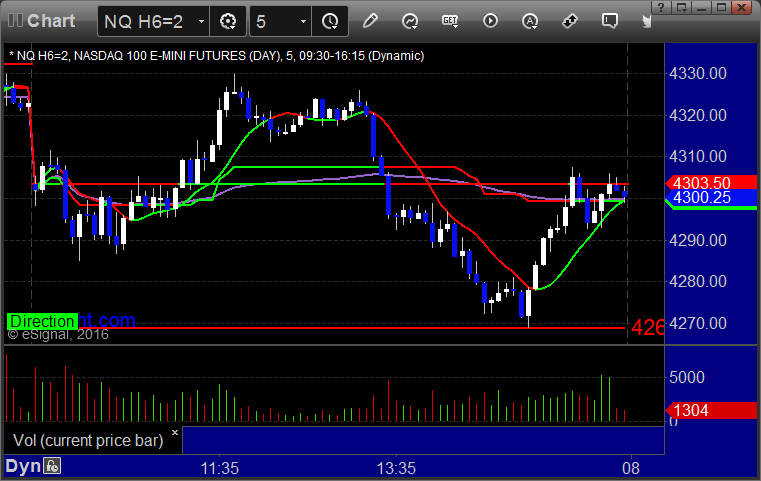Screen dimensions: 761x481
Task: Open the time template clock menu
Action: tap(330, 21)
